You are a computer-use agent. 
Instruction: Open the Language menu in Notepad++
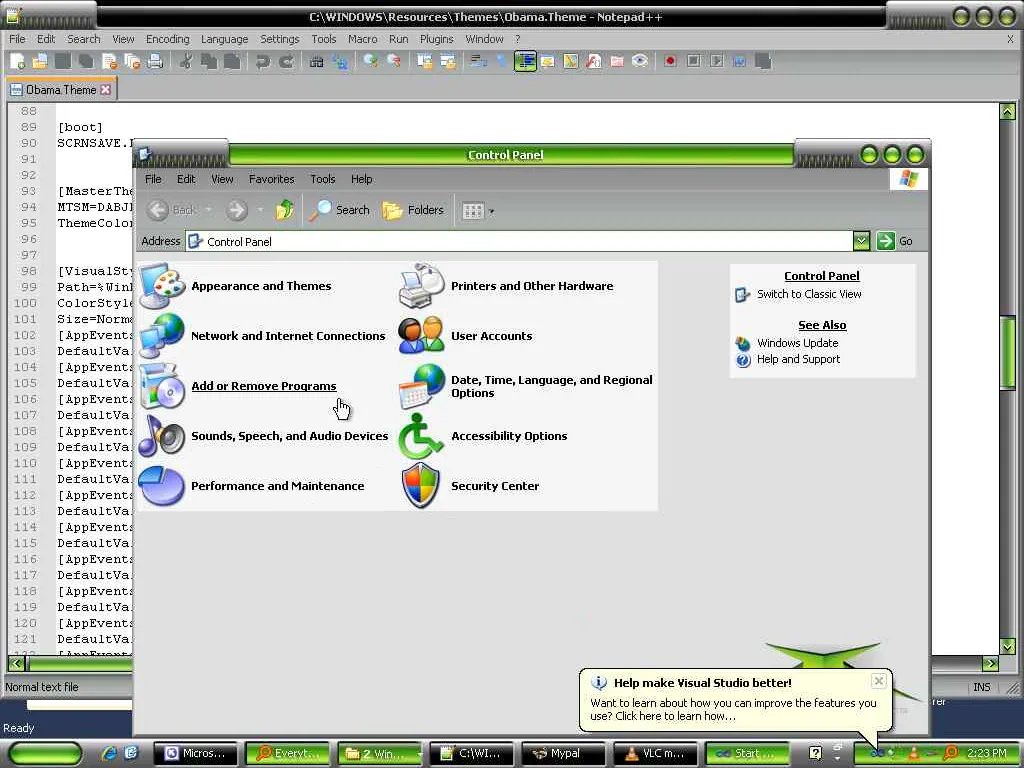point(225,39)
